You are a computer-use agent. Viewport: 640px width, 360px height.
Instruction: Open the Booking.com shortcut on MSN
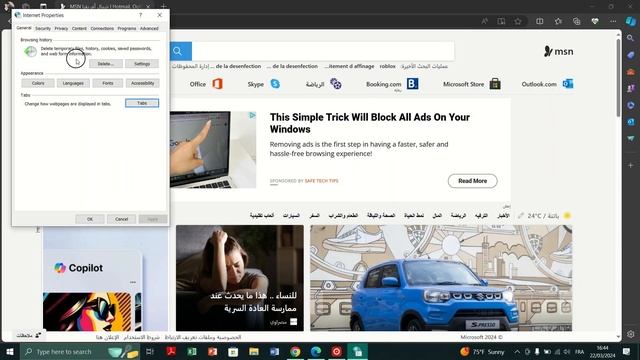pos(392,84)
